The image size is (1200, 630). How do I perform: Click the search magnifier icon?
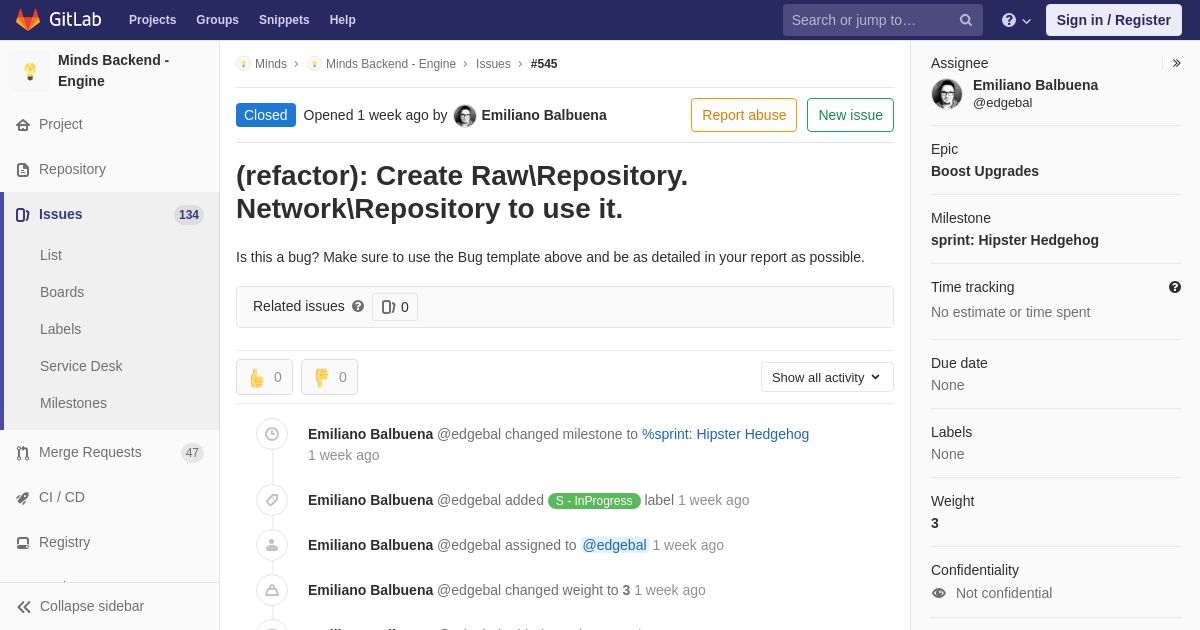[x=965, y=20]
